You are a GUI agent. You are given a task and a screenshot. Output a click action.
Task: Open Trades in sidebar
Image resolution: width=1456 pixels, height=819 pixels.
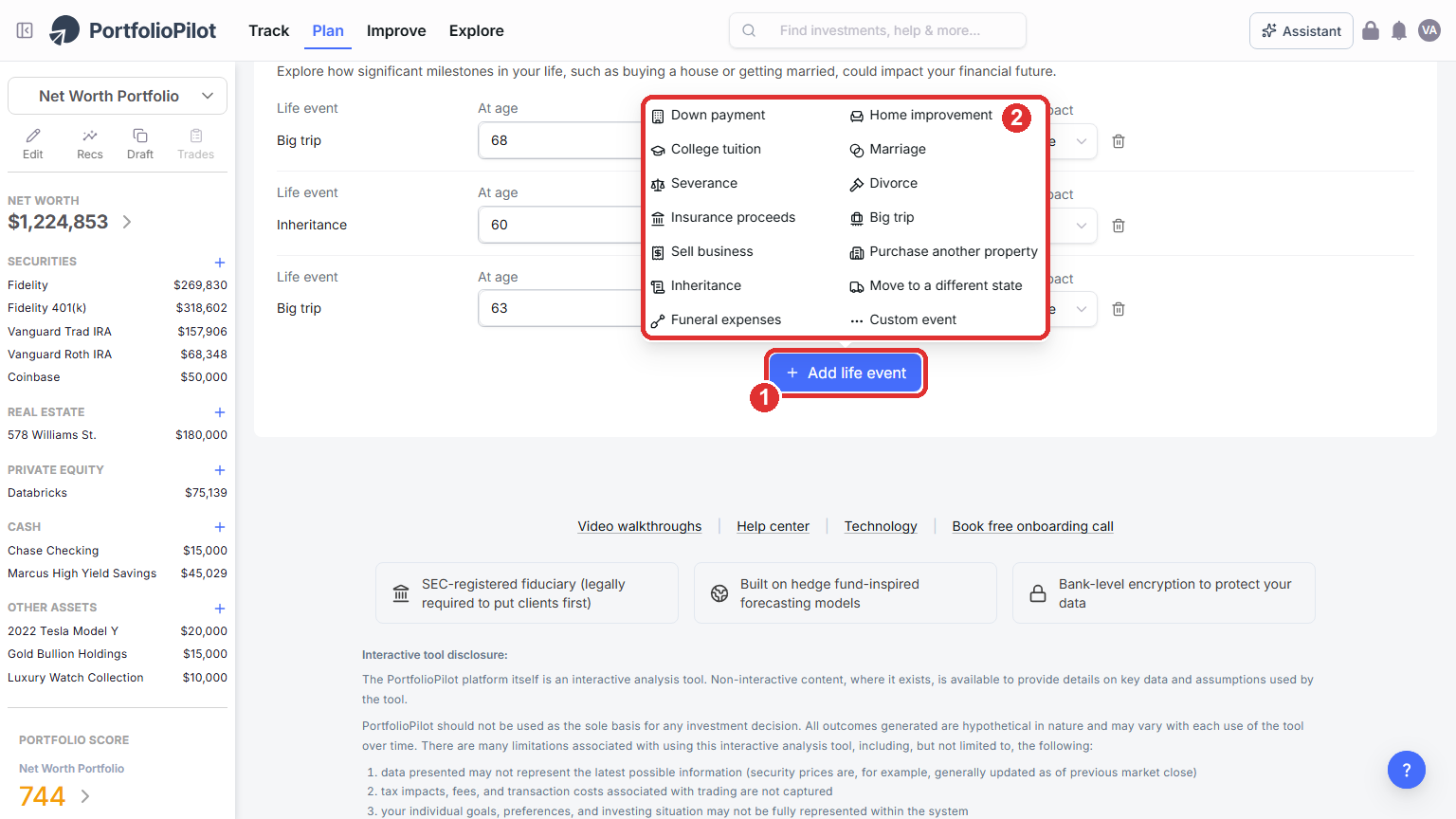(x=196, y=144)
